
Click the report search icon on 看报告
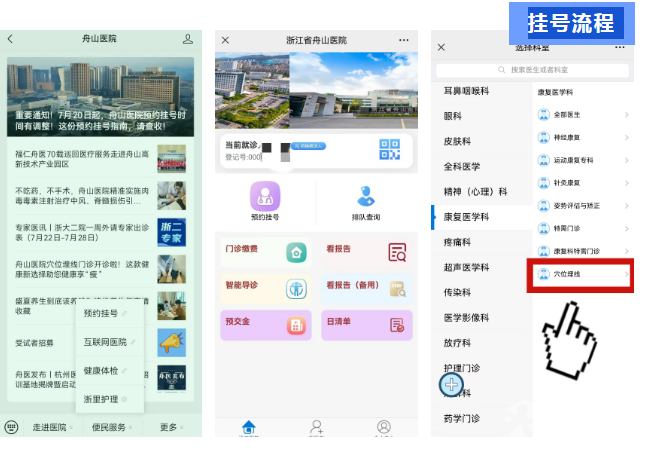(397, 252)
